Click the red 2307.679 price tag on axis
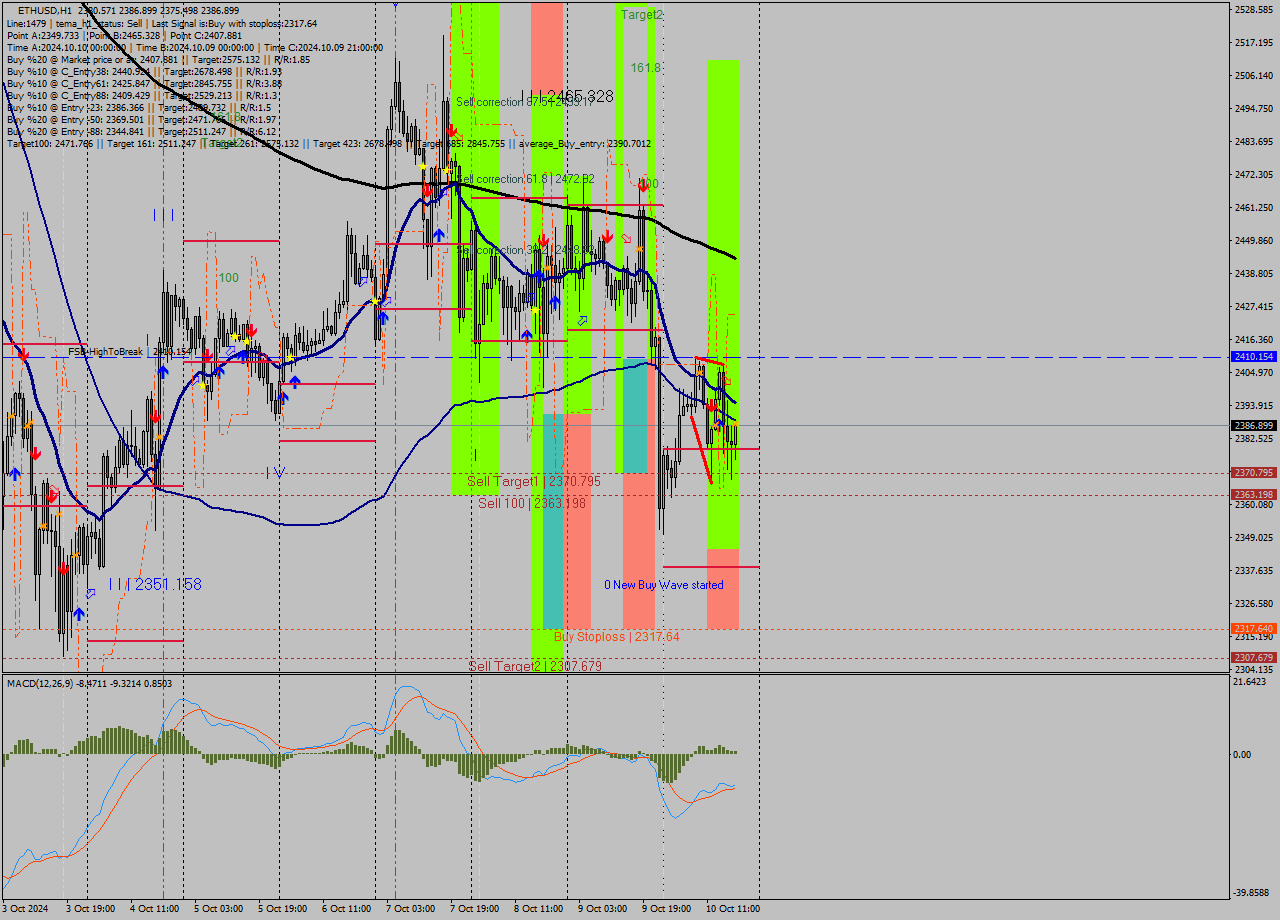Image resolution: width=1280 pixels, height=920 pixels. [x=1254, y=658]
